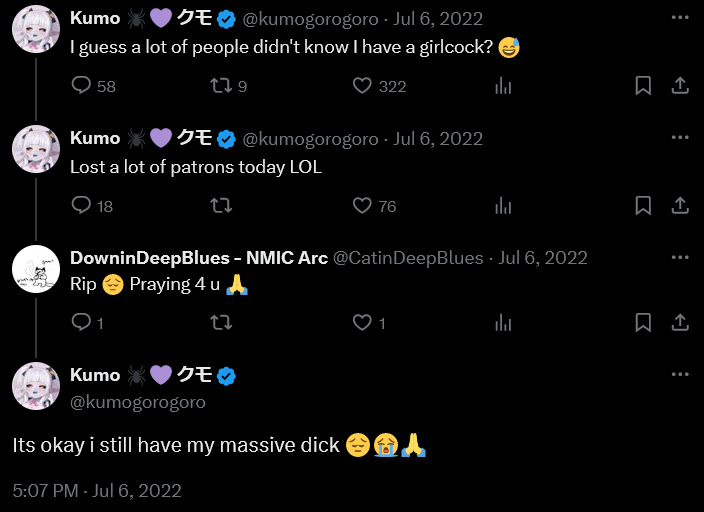This screenshot has width=704, height=512.
Task: Reply to the 'Lost a lot of patrons' tweet
Action: coord(81,205)
